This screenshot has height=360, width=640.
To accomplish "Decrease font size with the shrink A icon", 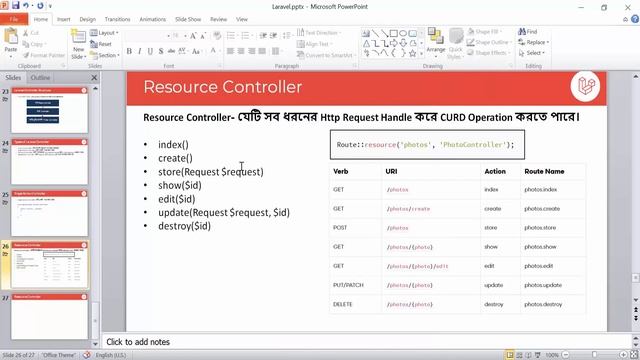I will click(203, 36).
